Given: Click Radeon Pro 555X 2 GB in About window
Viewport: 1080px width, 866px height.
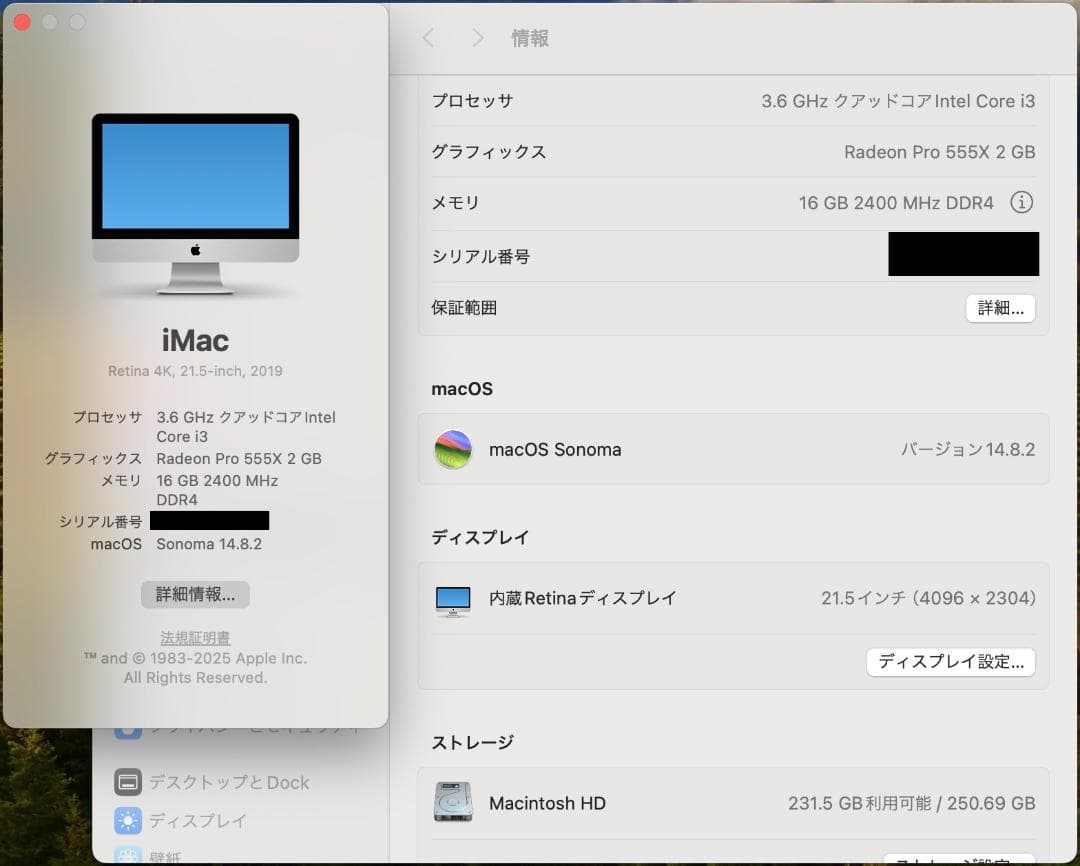Looking at the screenshot, I should tap(239, 459).
